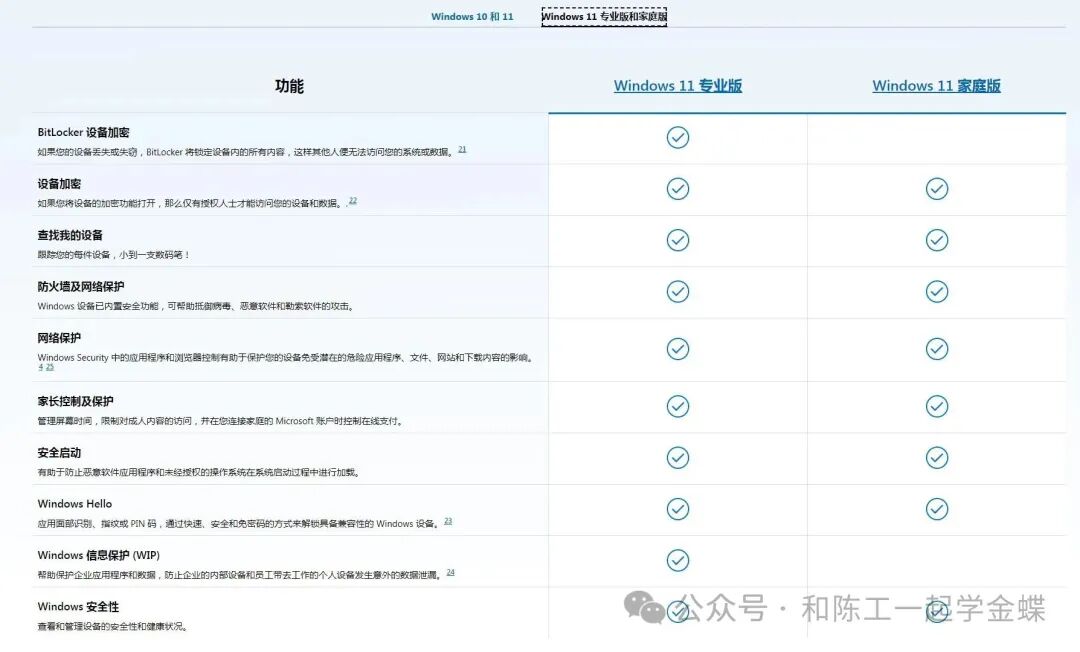This screenshot has width=1080, height=652.
Task: Click the 专业版 checkmark for Windows 信息保护 (WIP)
Action: (x=678, y=560)
